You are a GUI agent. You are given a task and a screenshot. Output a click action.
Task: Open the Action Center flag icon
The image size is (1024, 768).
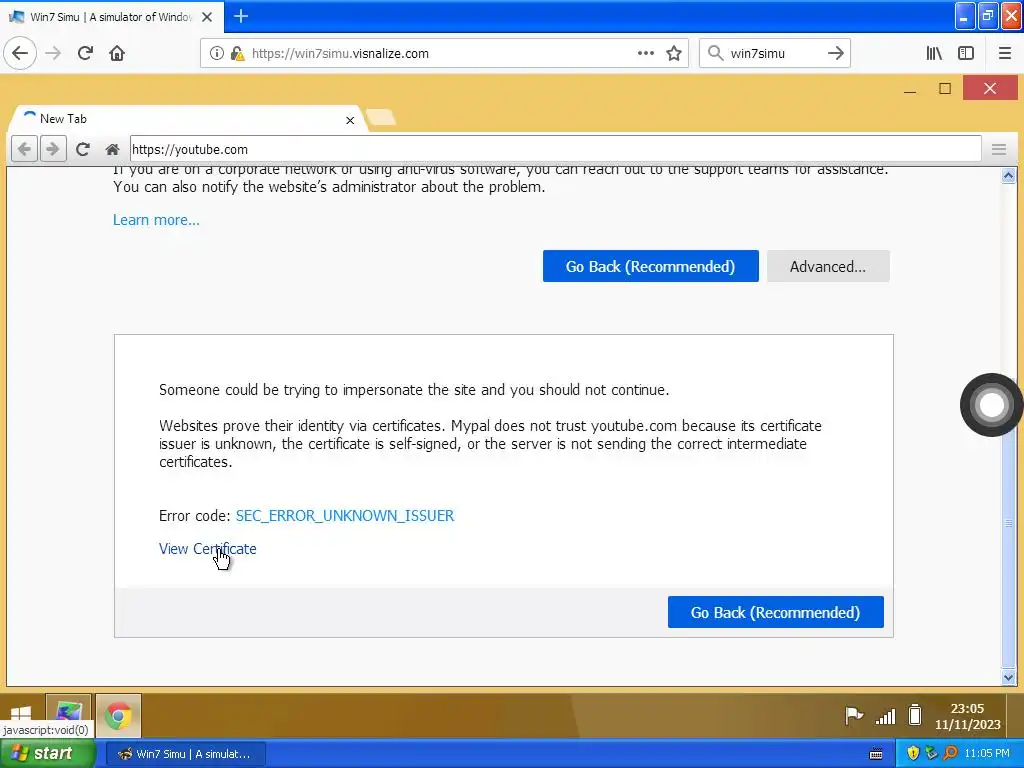pos(854,716)
